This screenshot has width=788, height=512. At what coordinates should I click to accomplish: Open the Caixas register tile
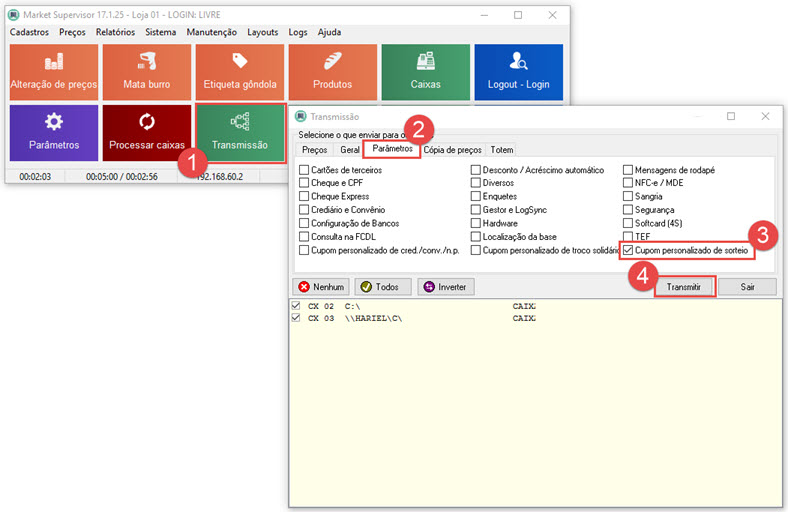(x=426, y=72)
